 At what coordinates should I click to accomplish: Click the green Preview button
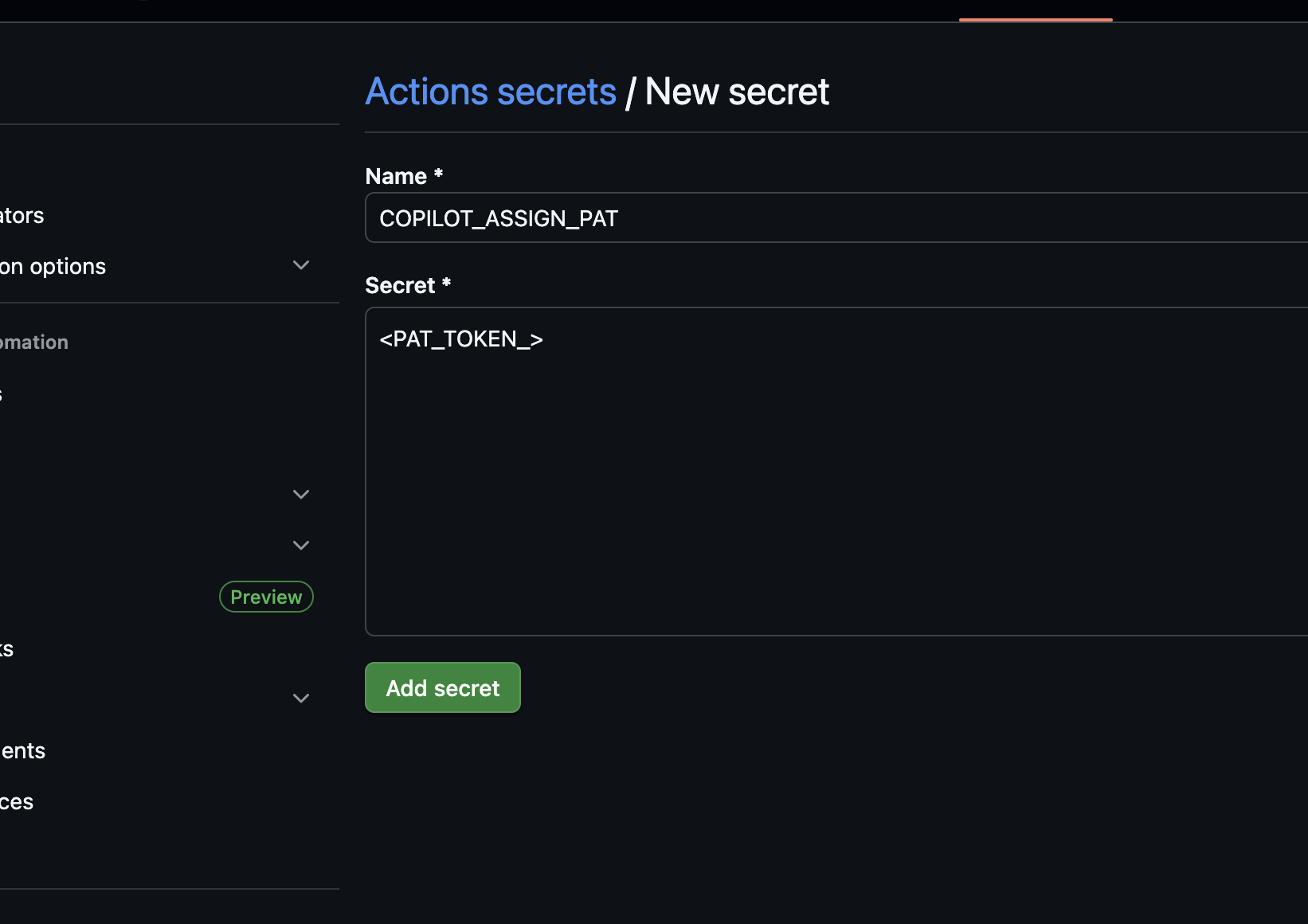pyautogui.click(x=265, y=596)
